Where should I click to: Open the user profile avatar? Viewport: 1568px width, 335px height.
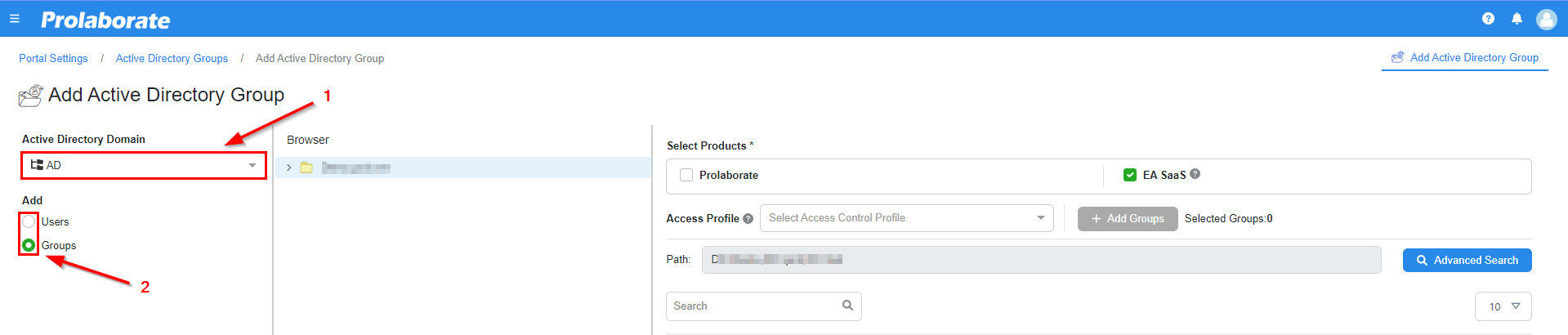click(x=1546, y=19)
